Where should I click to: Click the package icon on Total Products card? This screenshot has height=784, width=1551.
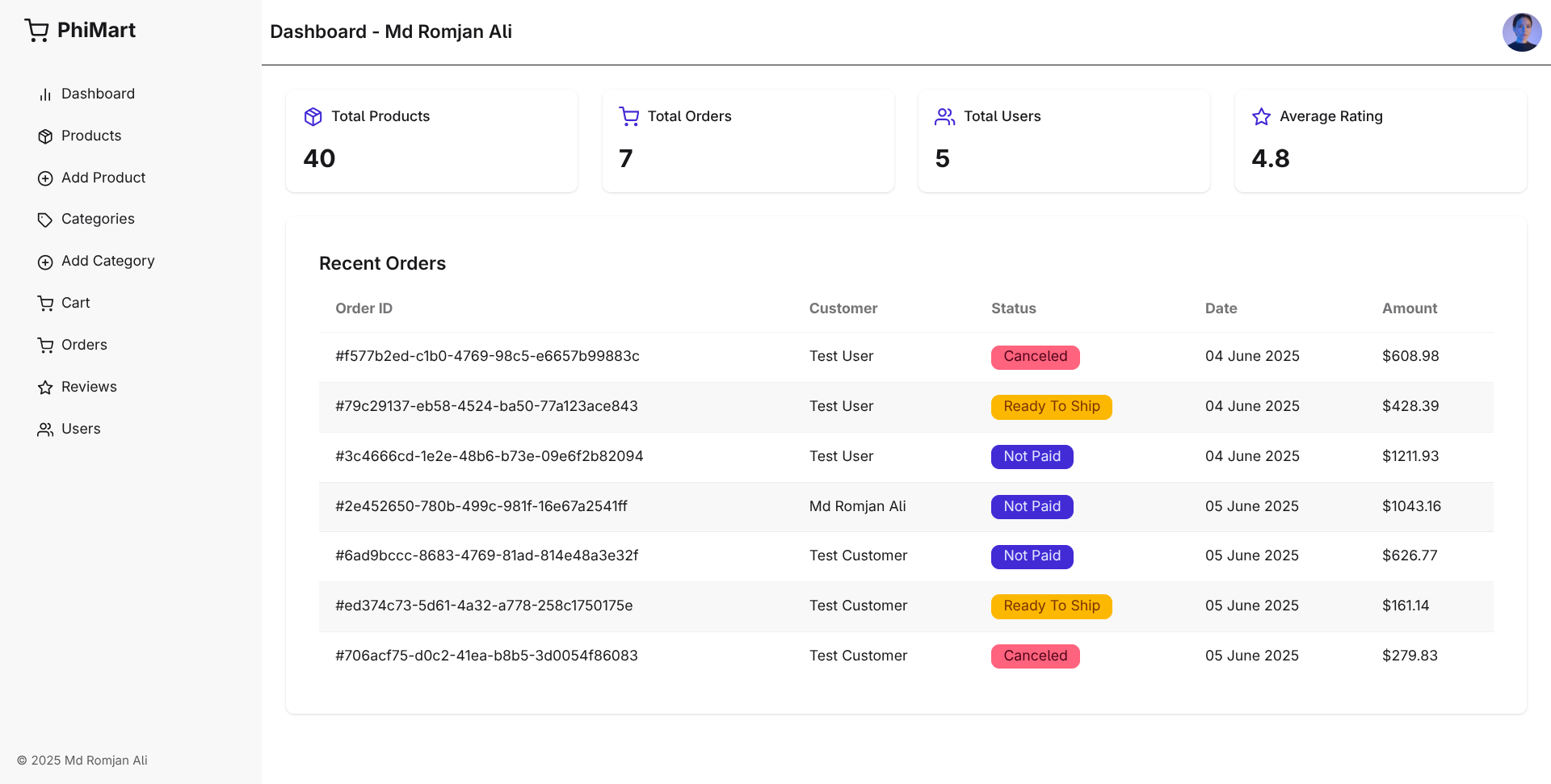click(x=313, y=116)
